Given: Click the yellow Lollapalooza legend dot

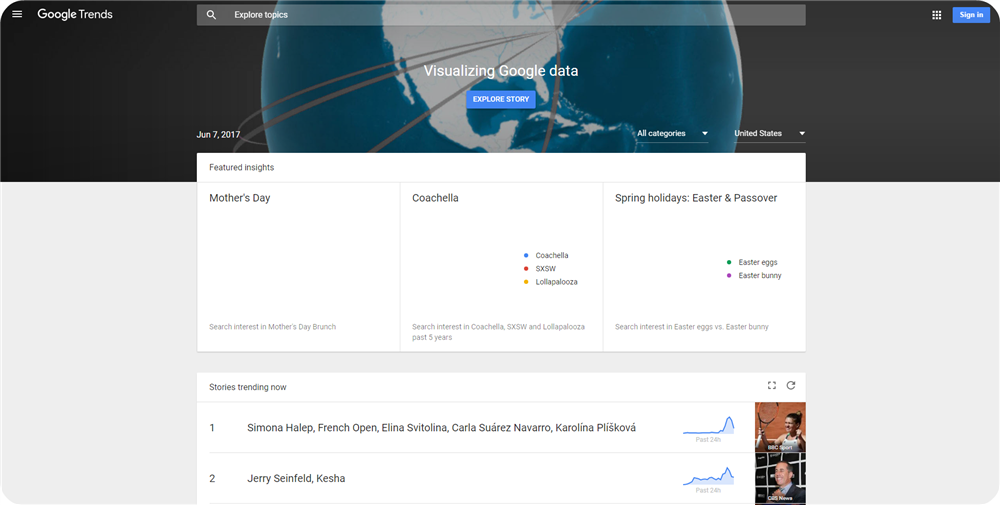Looking at the screenshot, I should tap(526, 282).
